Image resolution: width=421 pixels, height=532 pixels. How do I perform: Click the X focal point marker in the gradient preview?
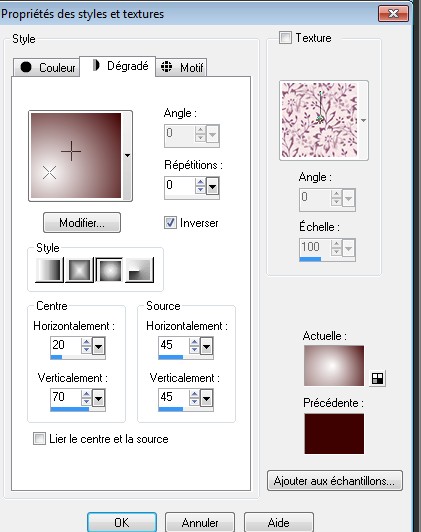point(50,173)
